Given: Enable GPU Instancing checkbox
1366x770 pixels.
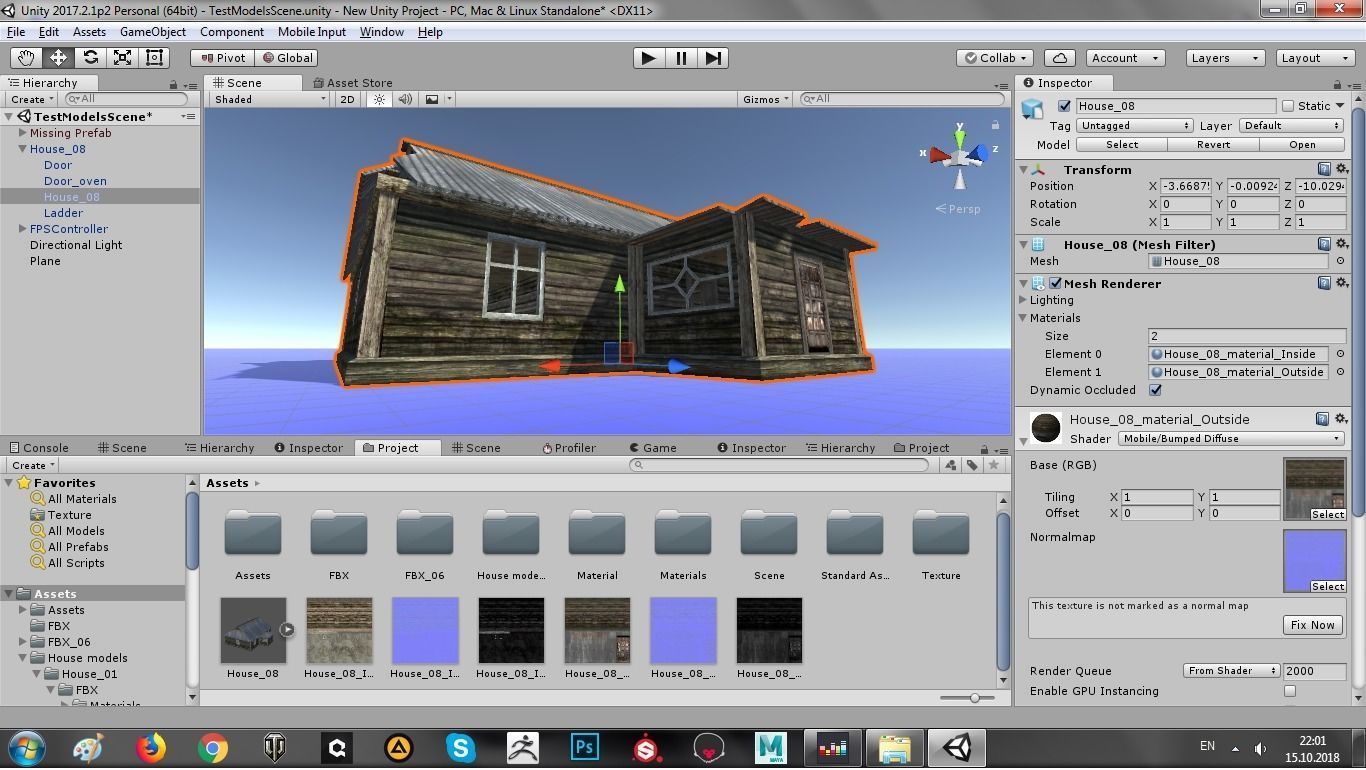Looking at the screenshot, I should coord(1290,691).
